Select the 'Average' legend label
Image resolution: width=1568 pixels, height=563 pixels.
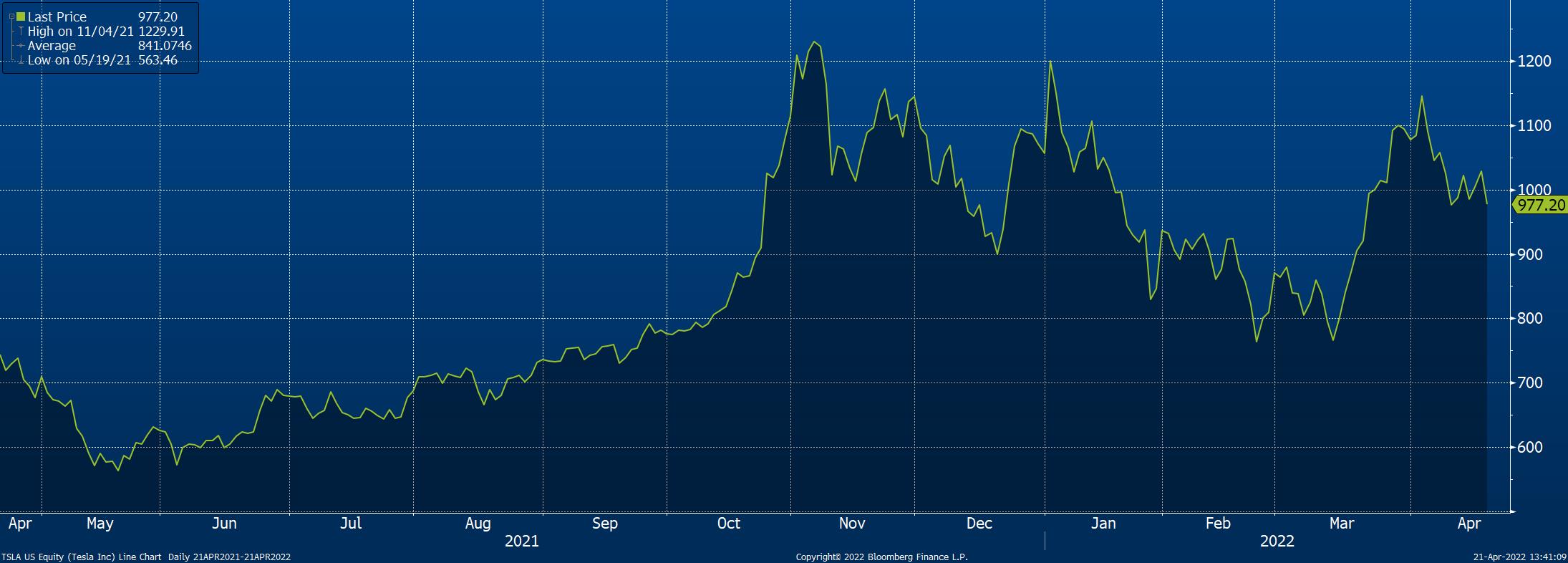pos(52,46)
